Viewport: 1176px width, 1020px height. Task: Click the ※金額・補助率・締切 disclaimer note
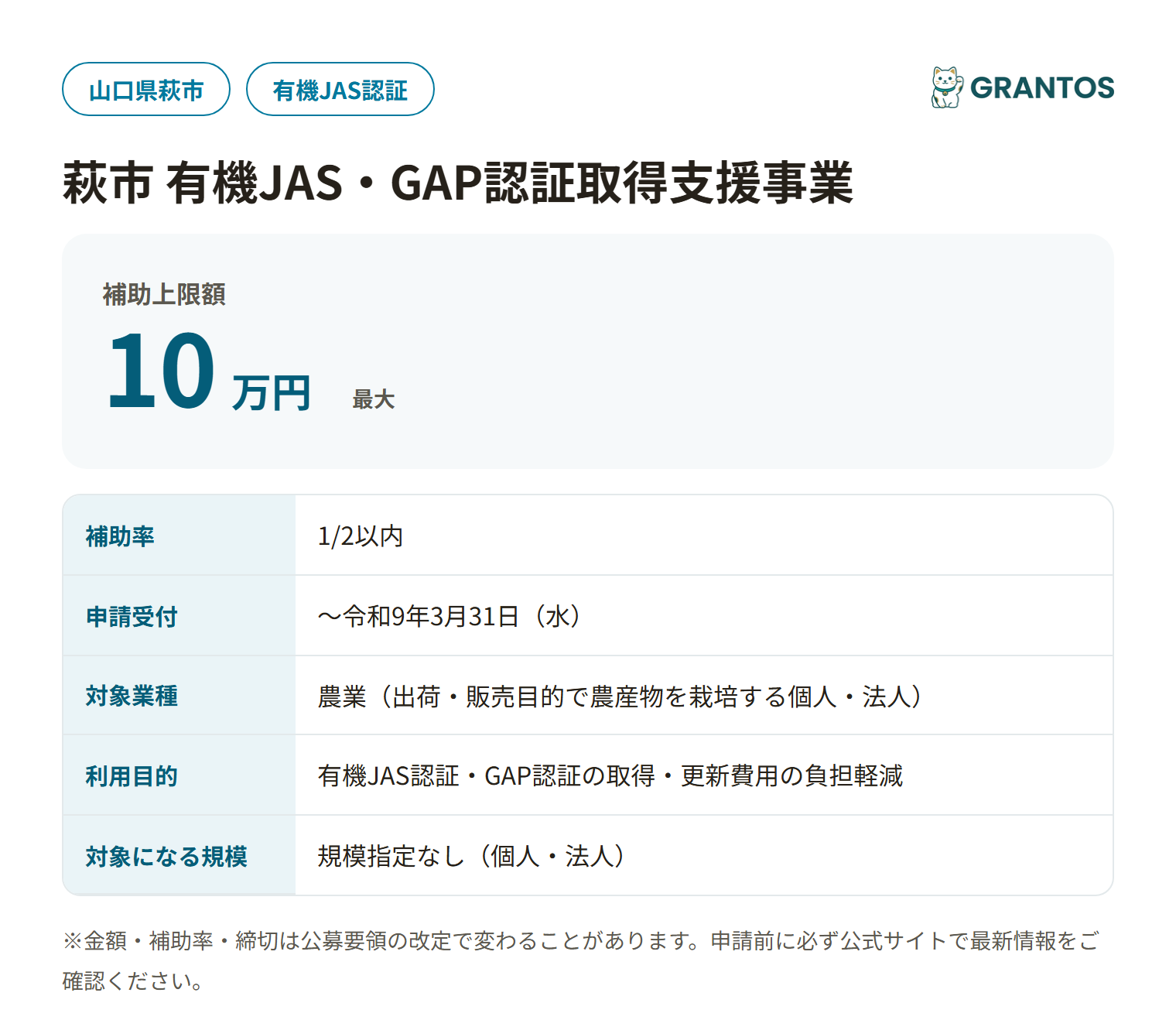pyautogui.click(x=581, y=960)
